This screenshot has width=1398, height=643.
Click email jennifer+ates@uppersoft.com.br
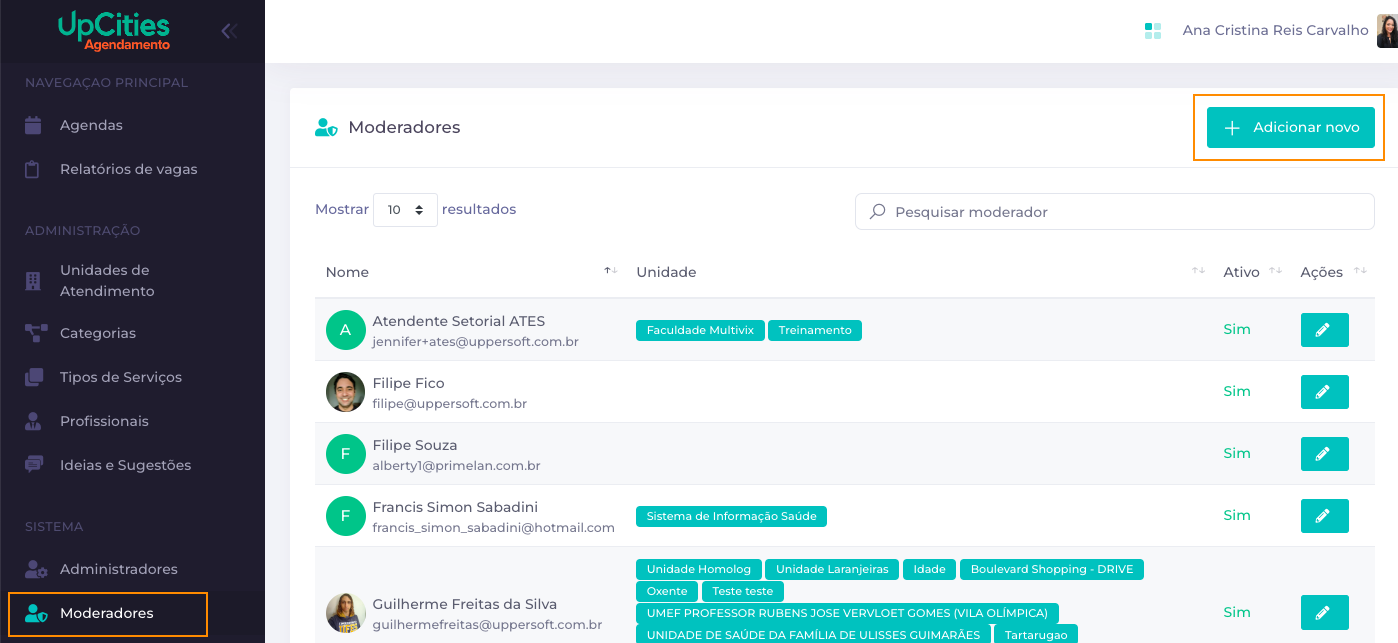pyautogui.click(x=476, y=342)
